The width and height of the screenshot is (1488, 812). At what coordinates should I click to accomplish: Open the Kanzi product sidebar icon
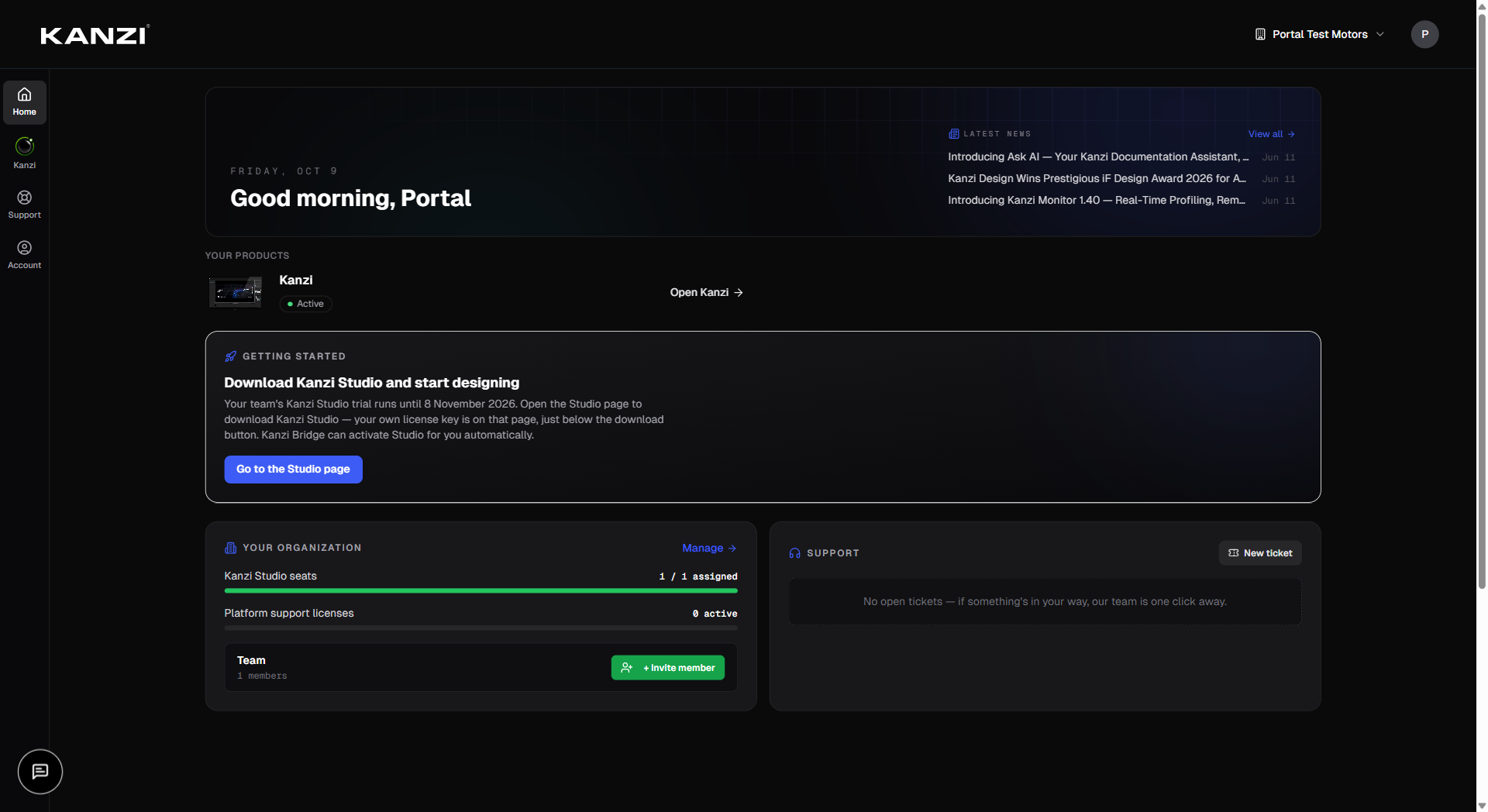pyautogui.click(x=25, y=153)
